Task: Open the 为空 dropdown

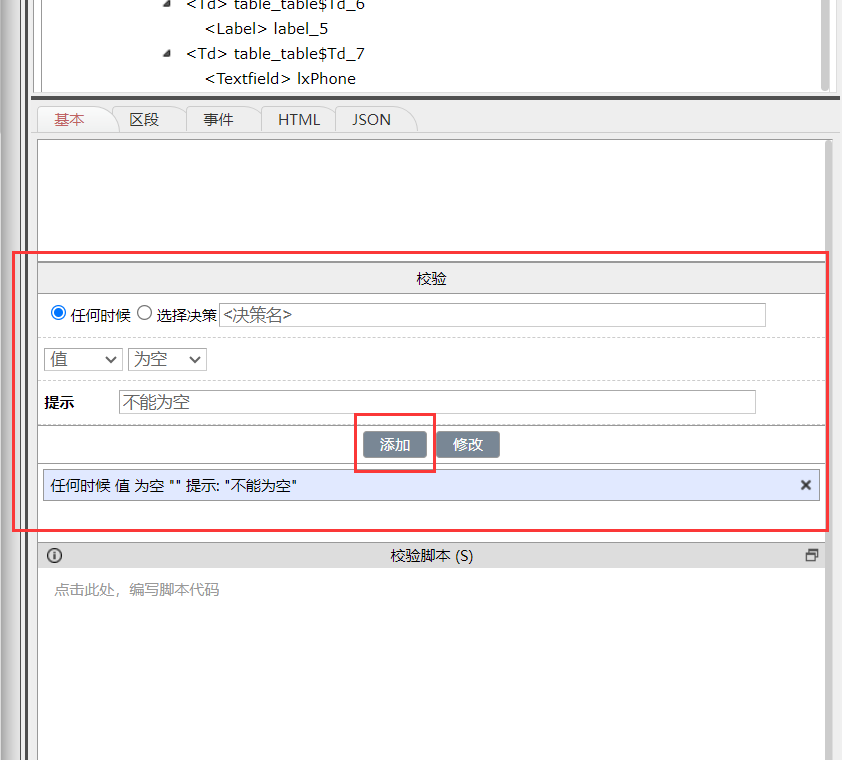Action: (166, 359)
